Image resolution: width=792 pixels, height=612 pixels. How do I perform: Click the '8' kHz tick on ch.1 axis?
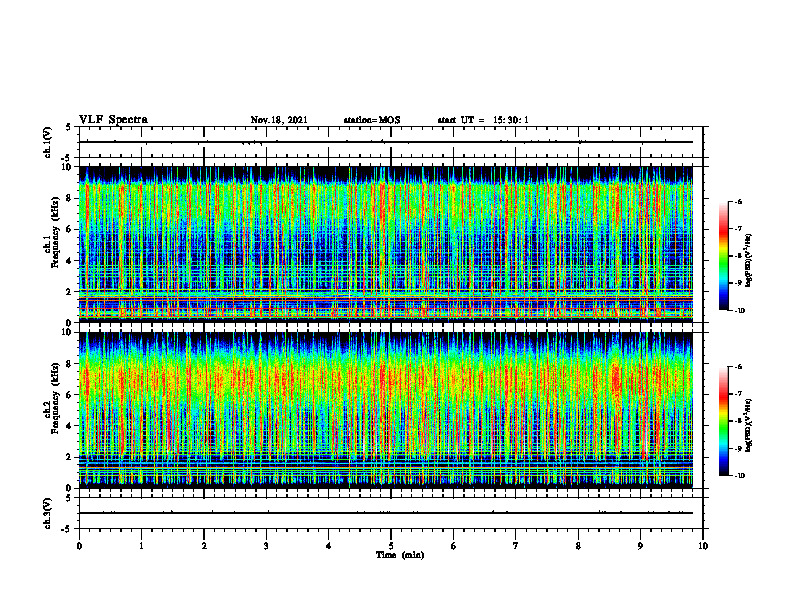pos(69,198)
